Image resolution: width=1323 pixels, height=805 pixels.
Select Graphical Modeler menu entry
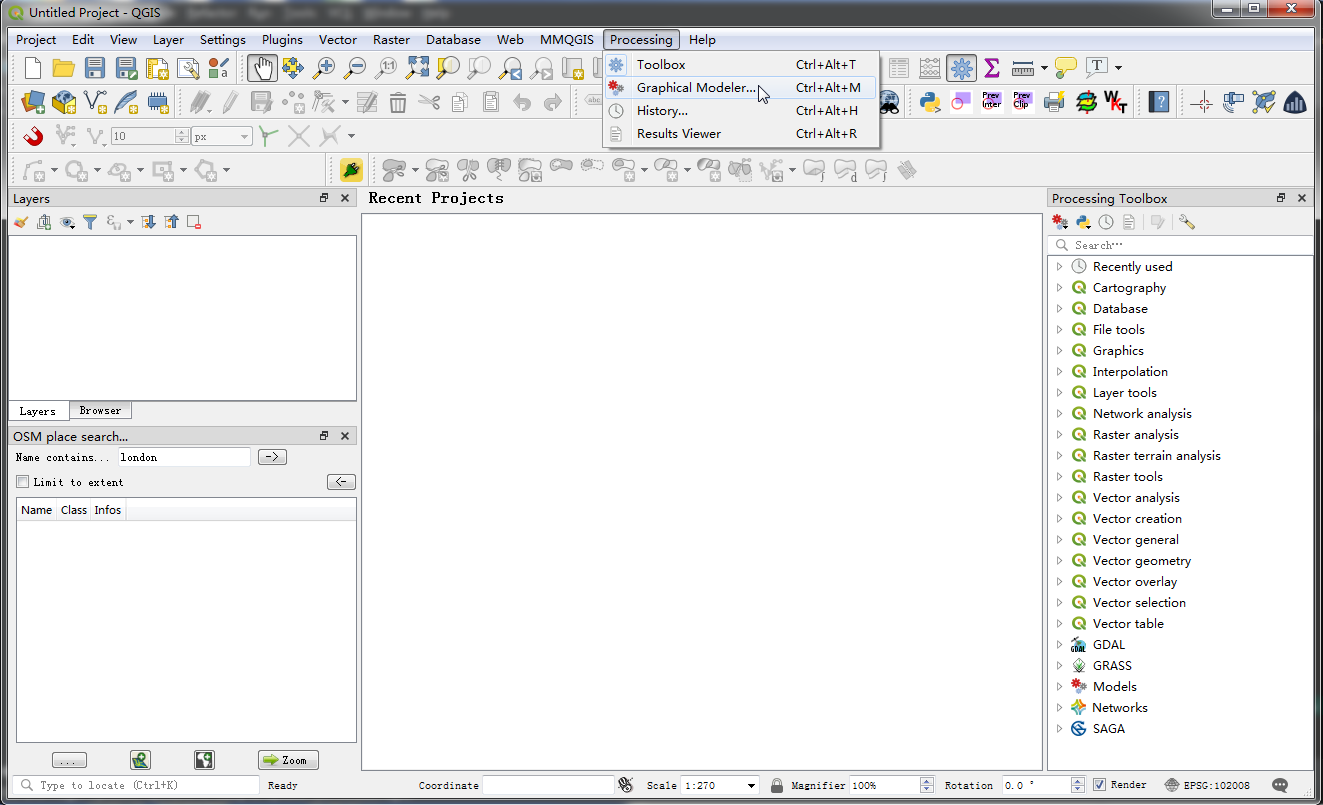(741, 87)
